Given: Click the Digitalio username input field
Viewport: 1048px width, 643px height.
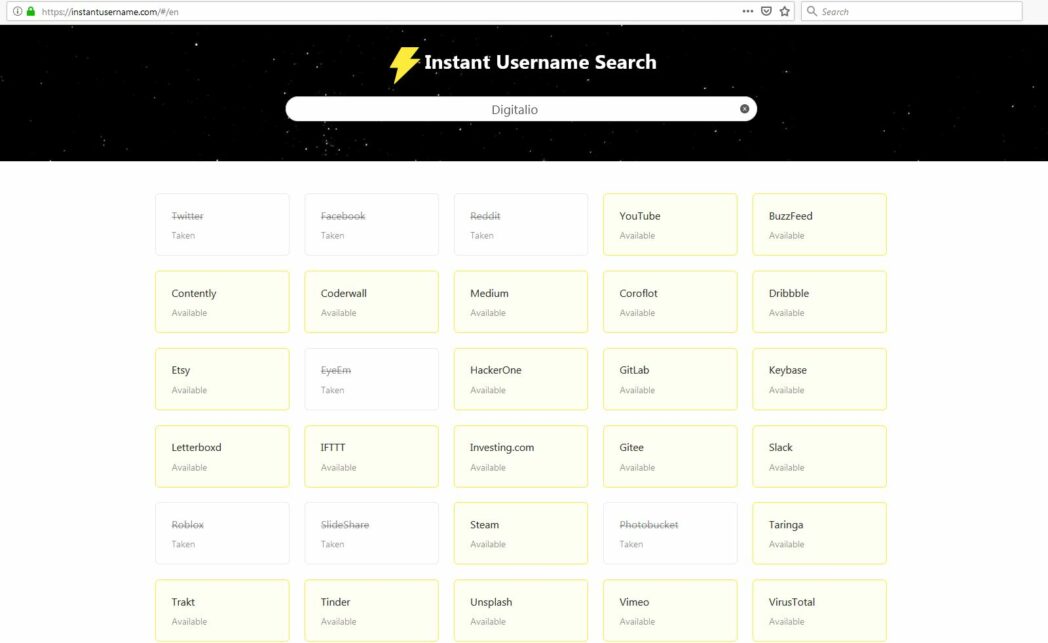Looking at the screenshot, I should 521,109.
